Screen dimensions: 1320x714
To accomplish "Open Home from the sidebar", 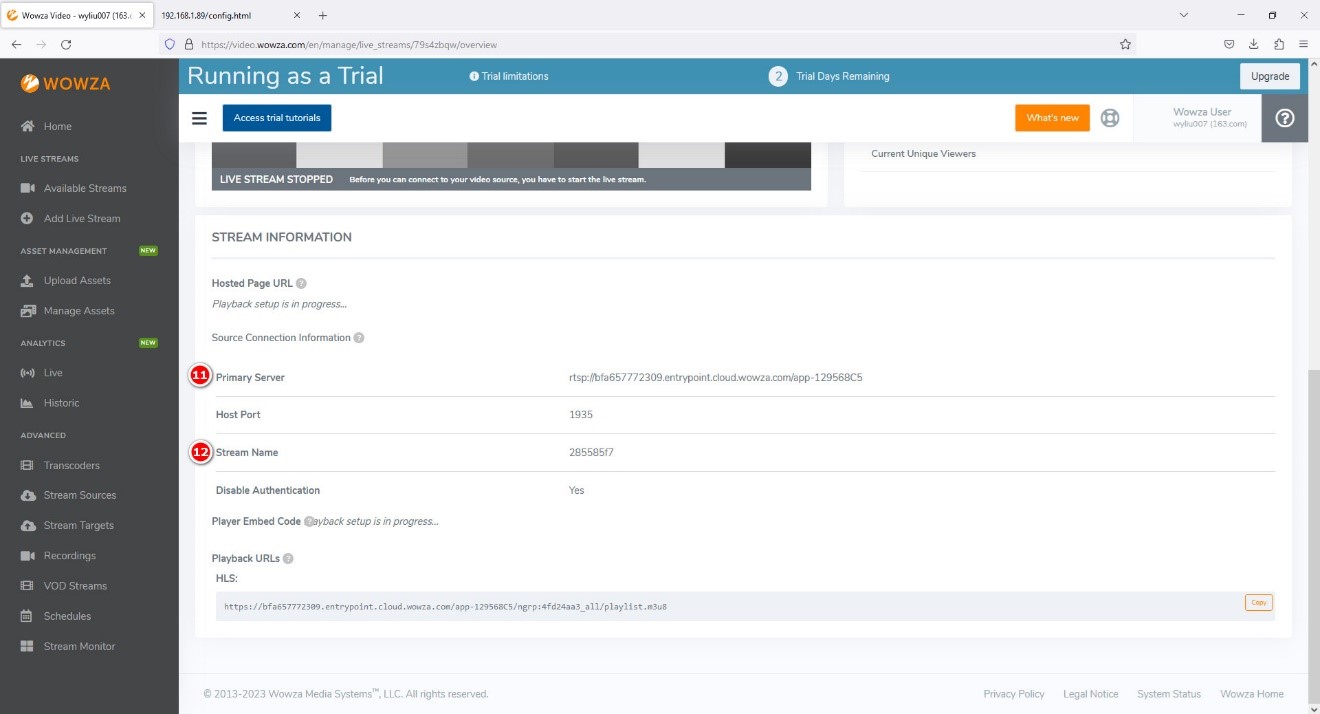I will tap(58, 126).
